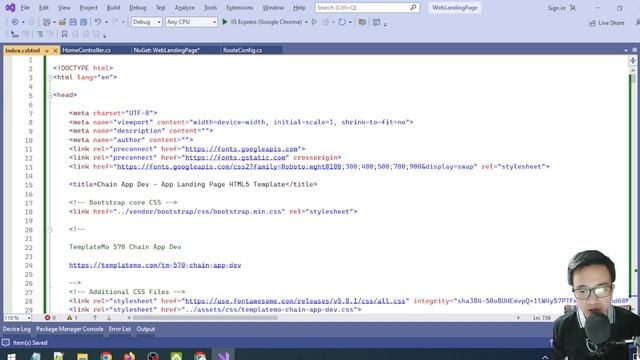Open Google Chrome from taskbar
Viewport: 640px width, 360px height.
106,356
